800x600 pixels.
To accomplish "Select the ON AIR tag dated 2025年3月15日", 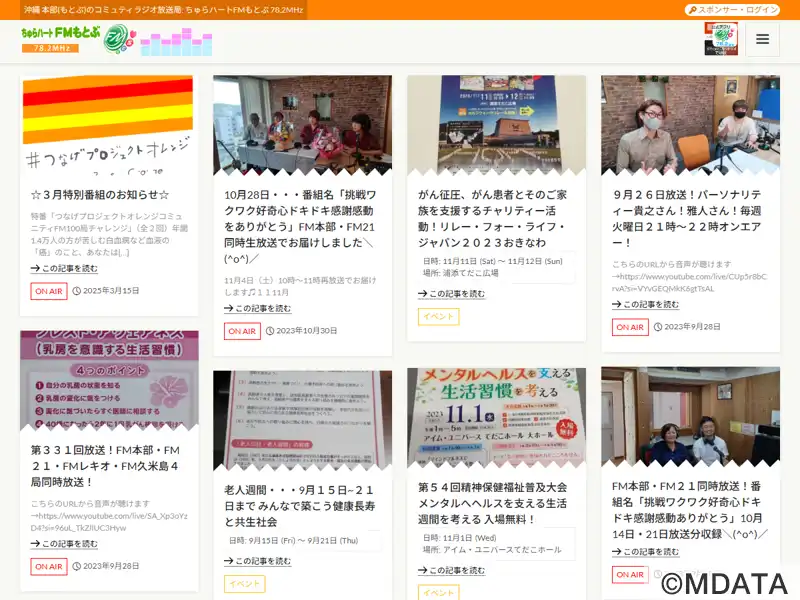I will tap(49, 291).
